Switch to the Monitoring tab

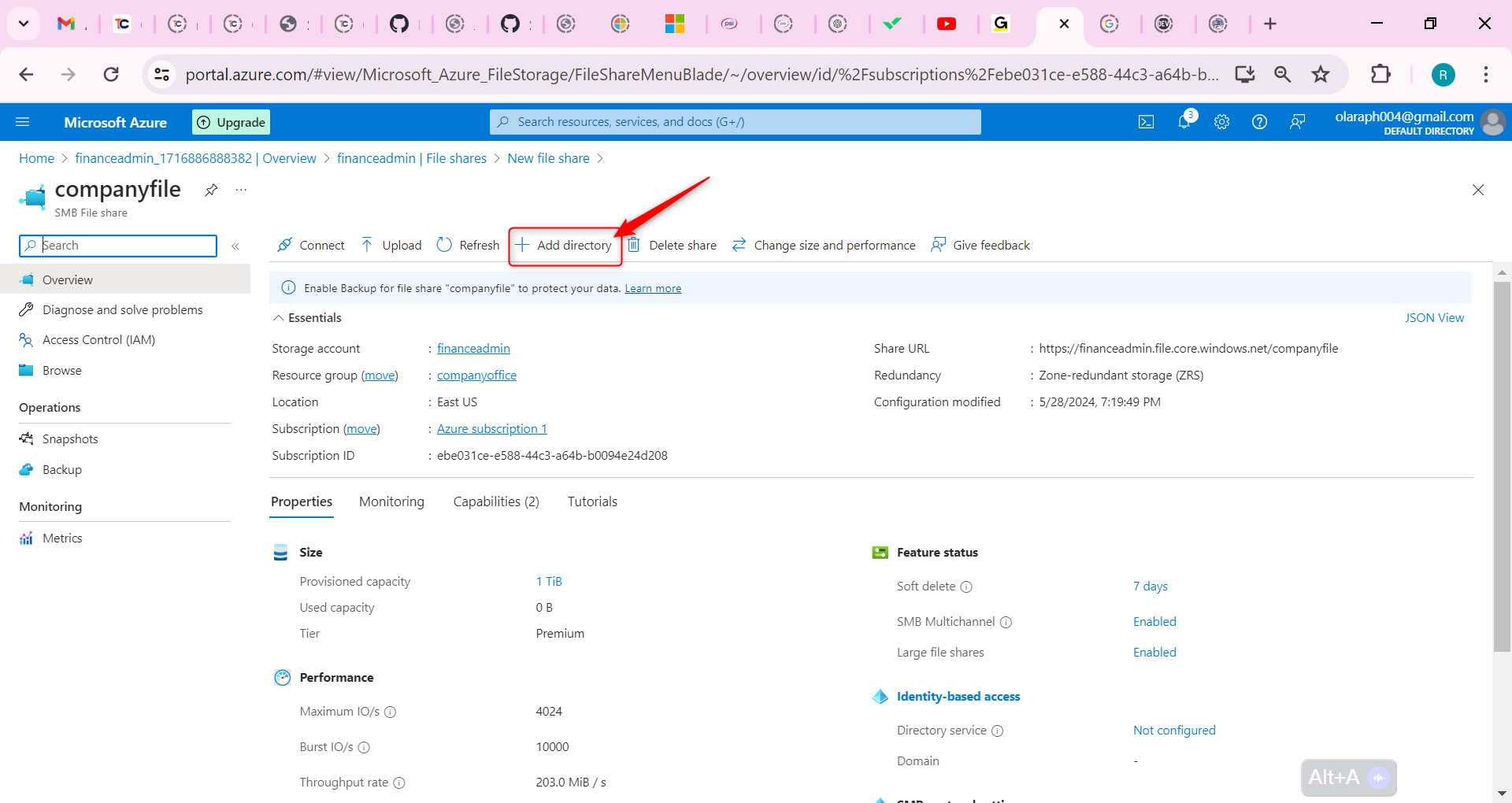[x=391, y=501]
